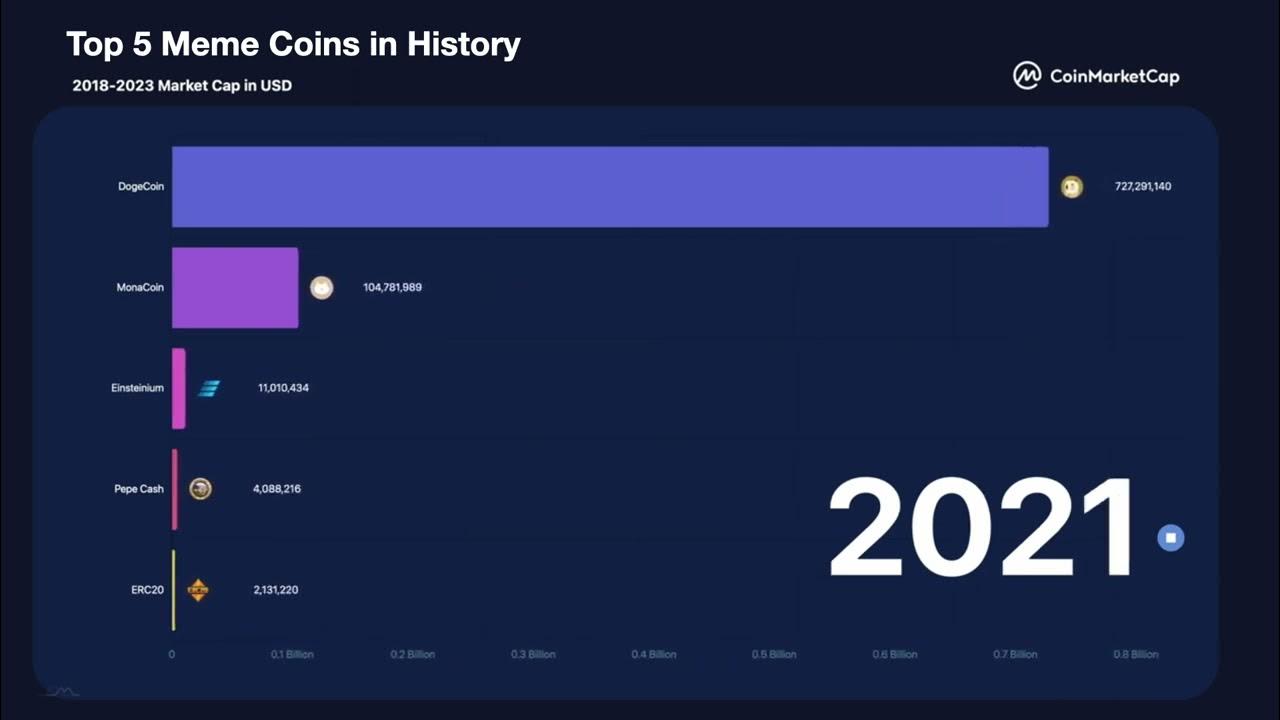Screen dimensions: 1280x720
Task: Select the Einsteinium magenta bar
Action: click(179, 388)
